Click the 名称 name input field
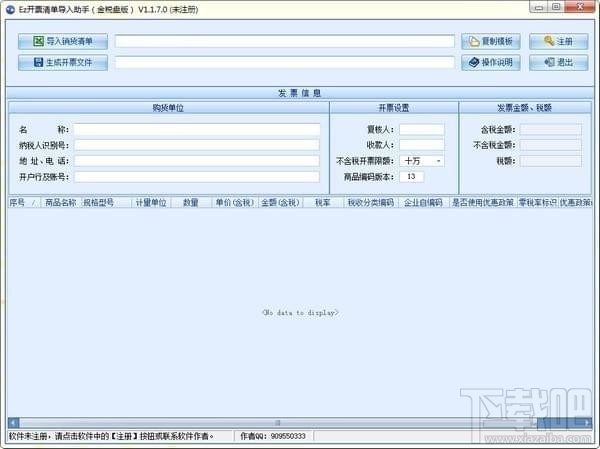600x449 pixels. [197, 129]
